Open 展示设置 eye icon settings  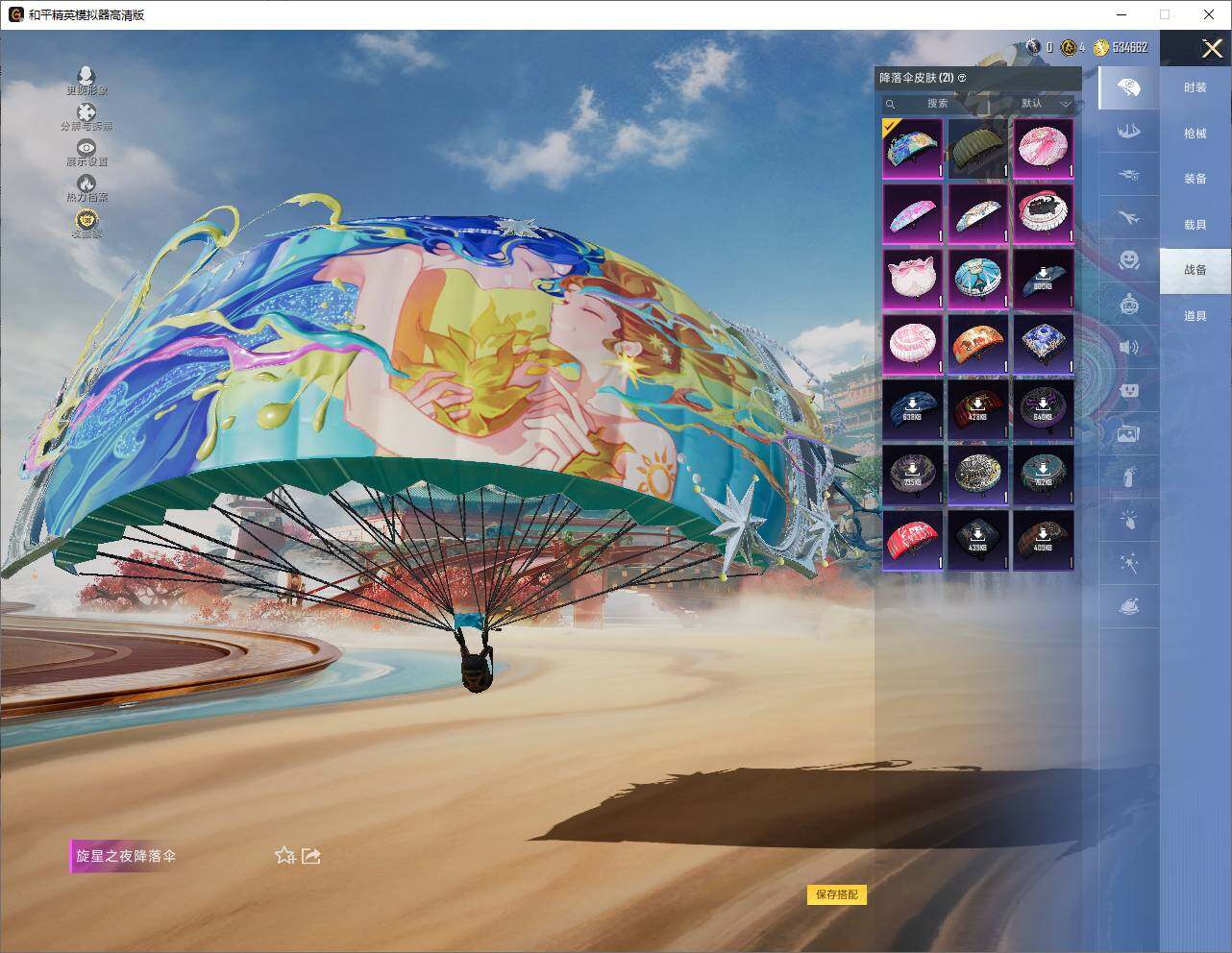(x=86, y=148)
